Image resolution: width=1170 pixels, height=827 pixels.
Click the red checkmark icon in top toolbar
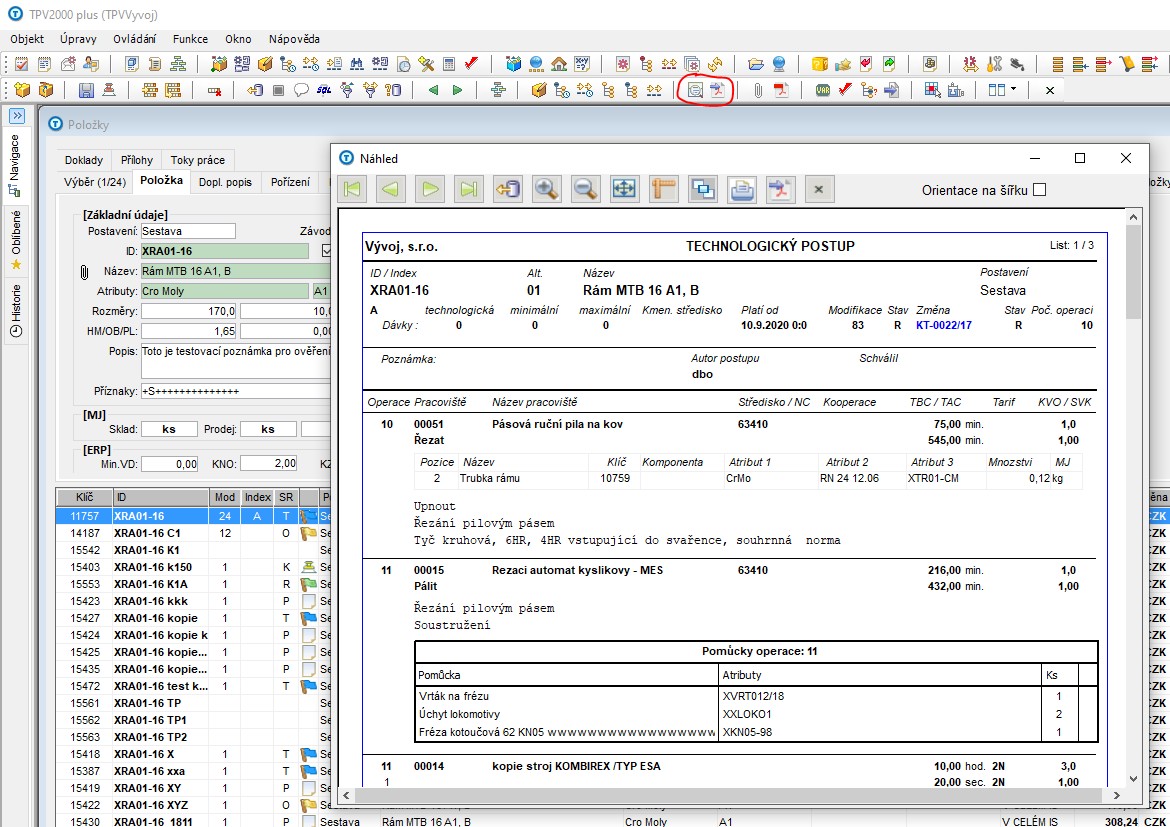(472, 64)
